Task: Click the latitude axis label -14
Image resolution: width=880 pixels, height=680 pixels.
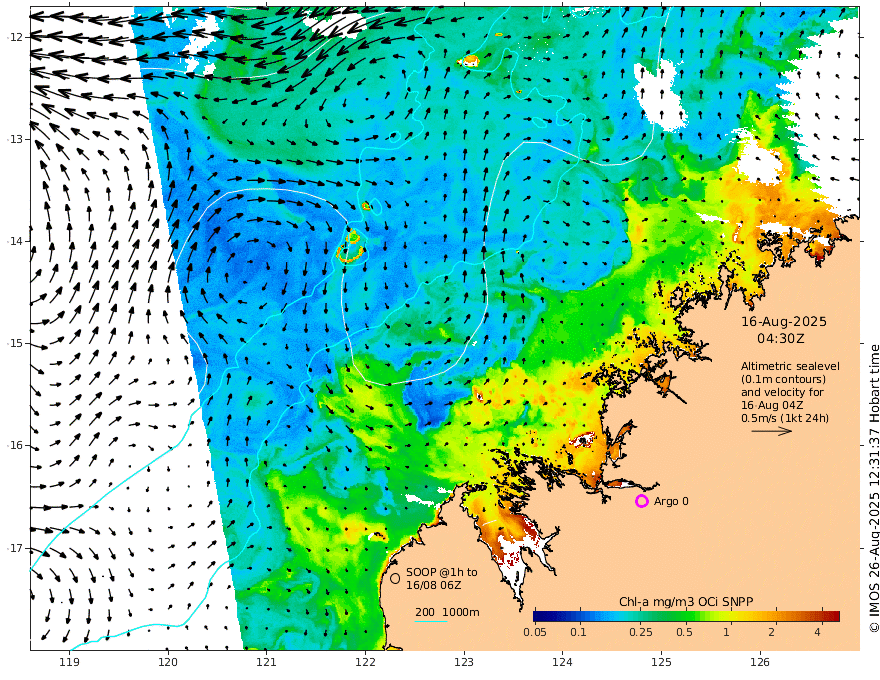Action: click(x=16, y=241)
